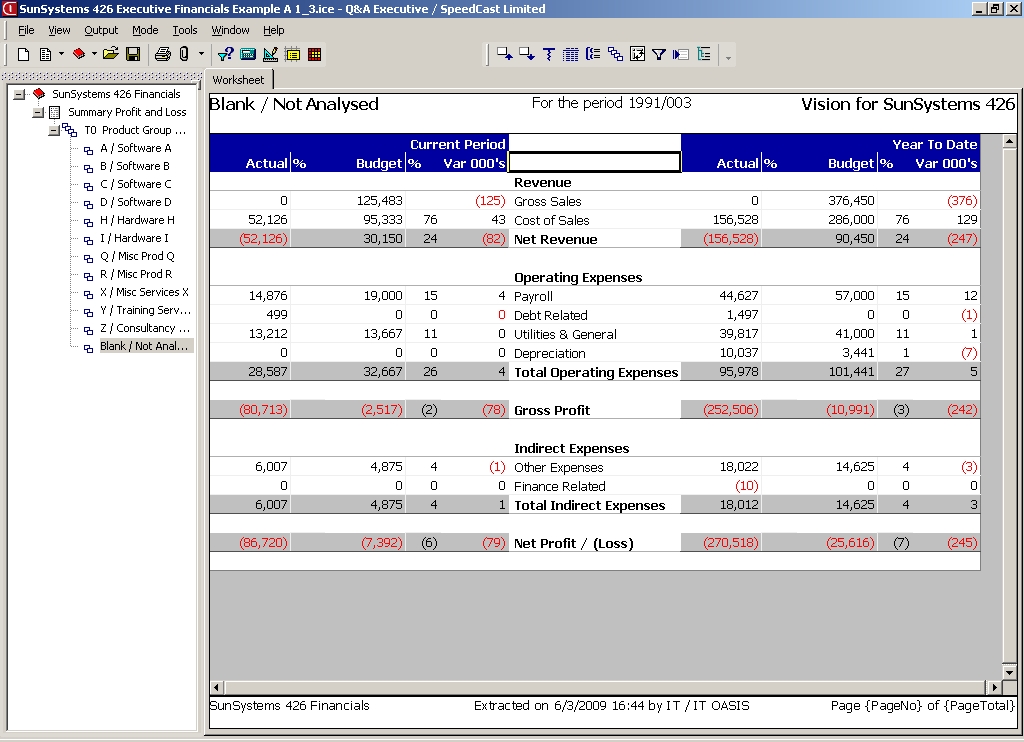Click the blank new document icon
This screenshot has height=742, width=1024.
(x=24, y=54)
